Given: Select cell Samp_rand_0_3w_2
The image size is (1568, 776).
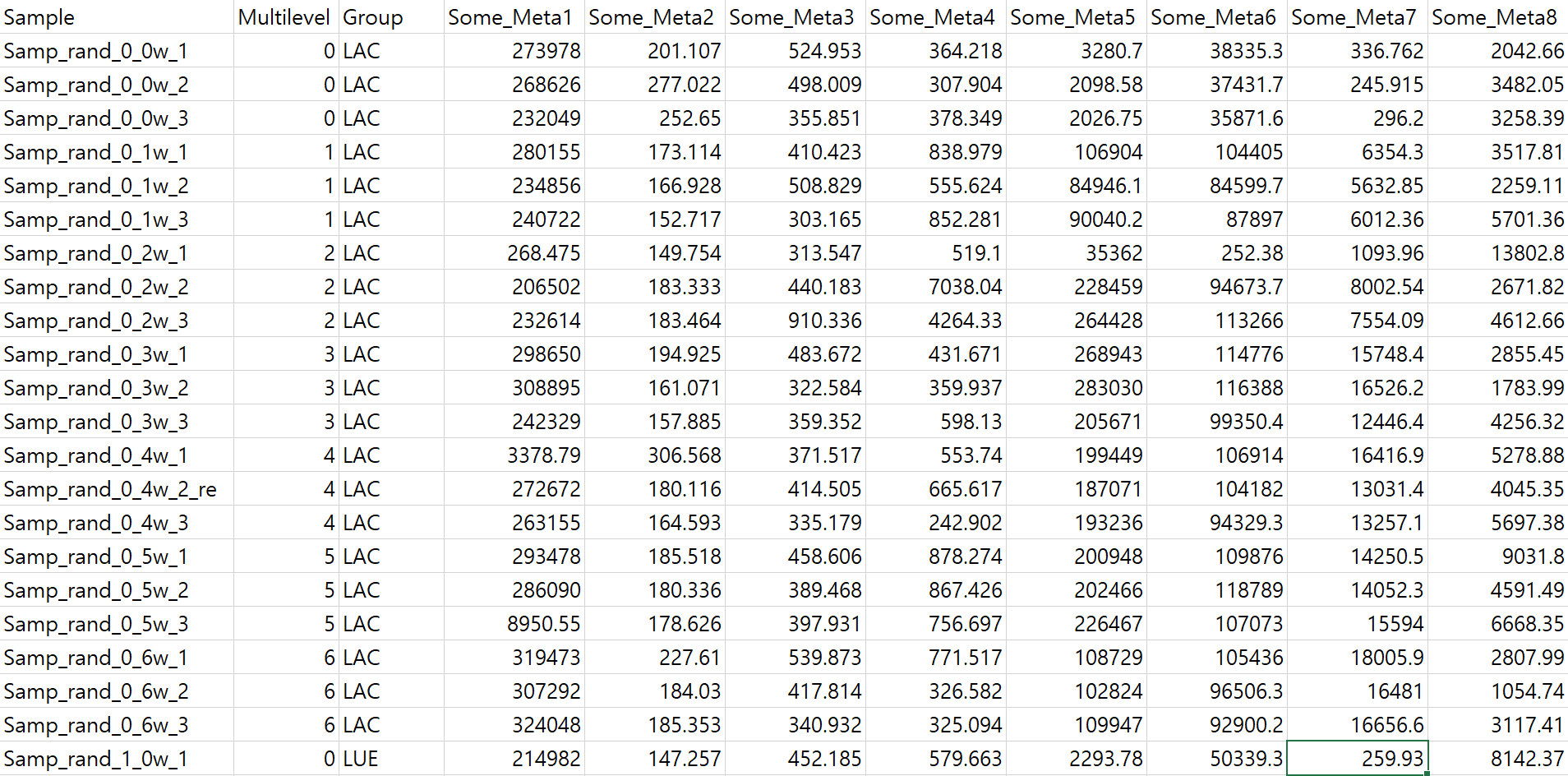Looking at the screenshot, I should point(117,388).
